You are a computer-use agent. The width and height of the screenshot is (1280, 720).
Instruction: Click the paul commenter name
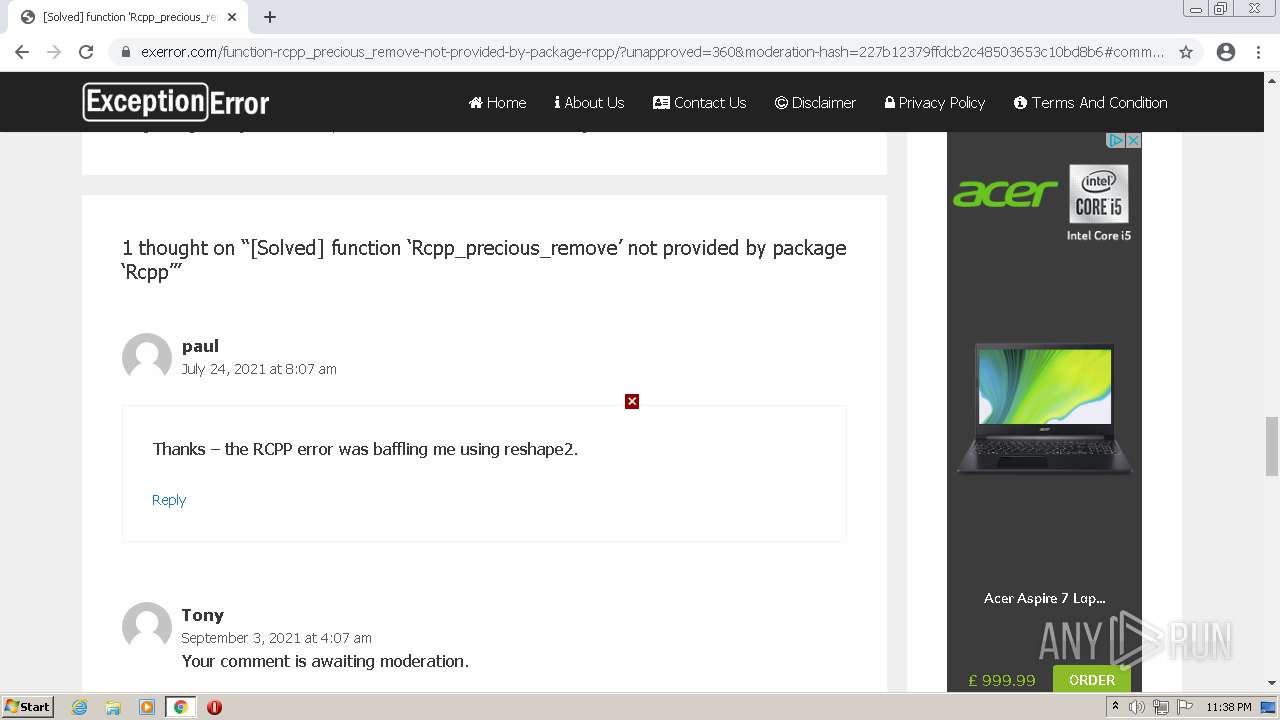tap(200, 346)
